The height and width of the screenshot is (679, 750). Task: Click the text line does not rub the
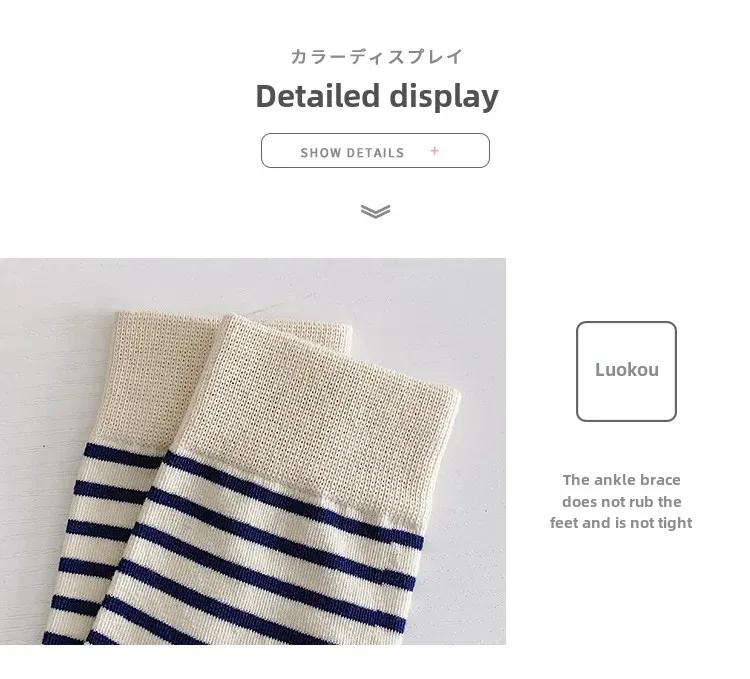[621, 502]
